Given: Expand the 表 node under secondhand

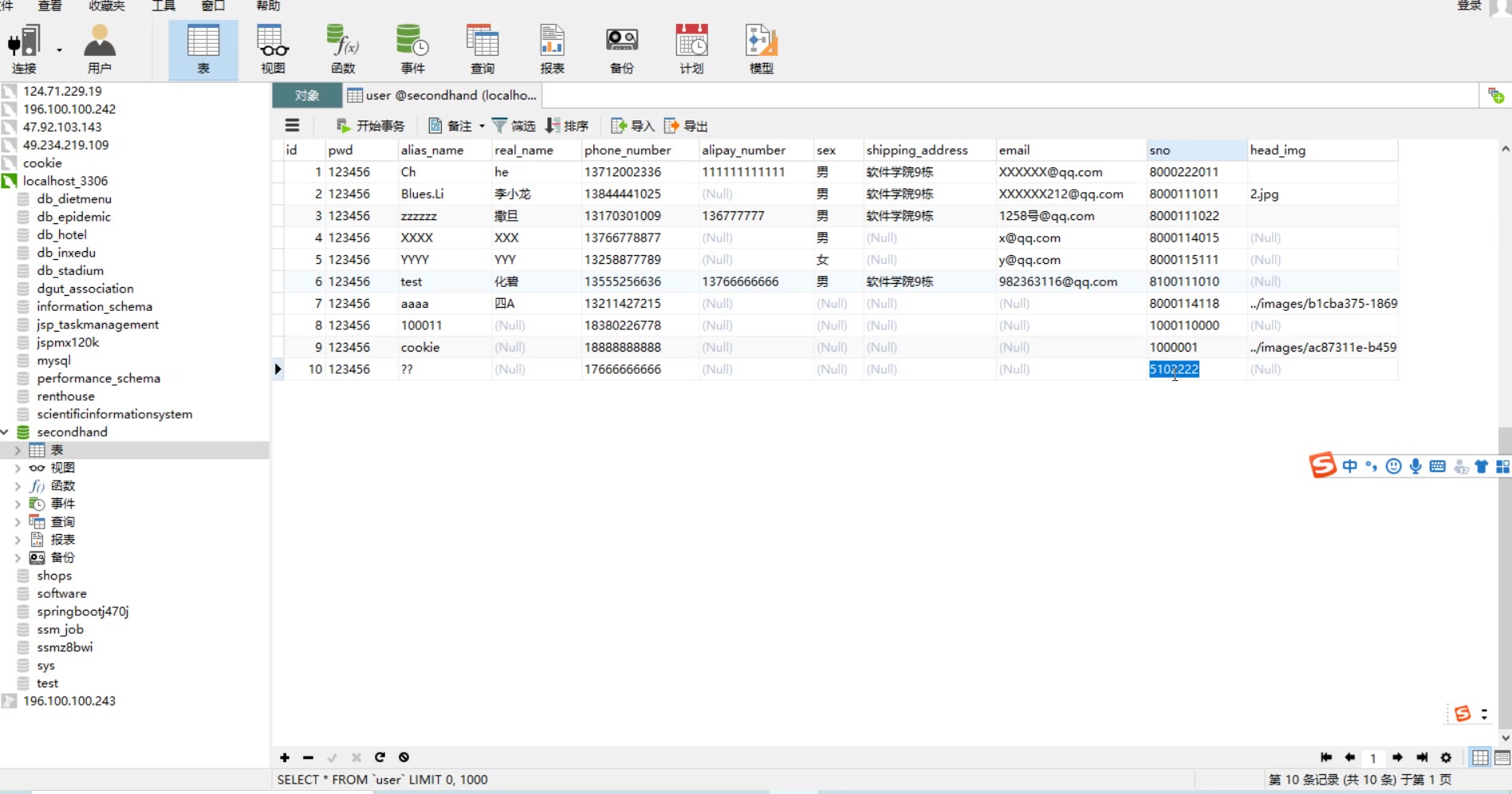Looking at the screenshot, I should [18, 450].
